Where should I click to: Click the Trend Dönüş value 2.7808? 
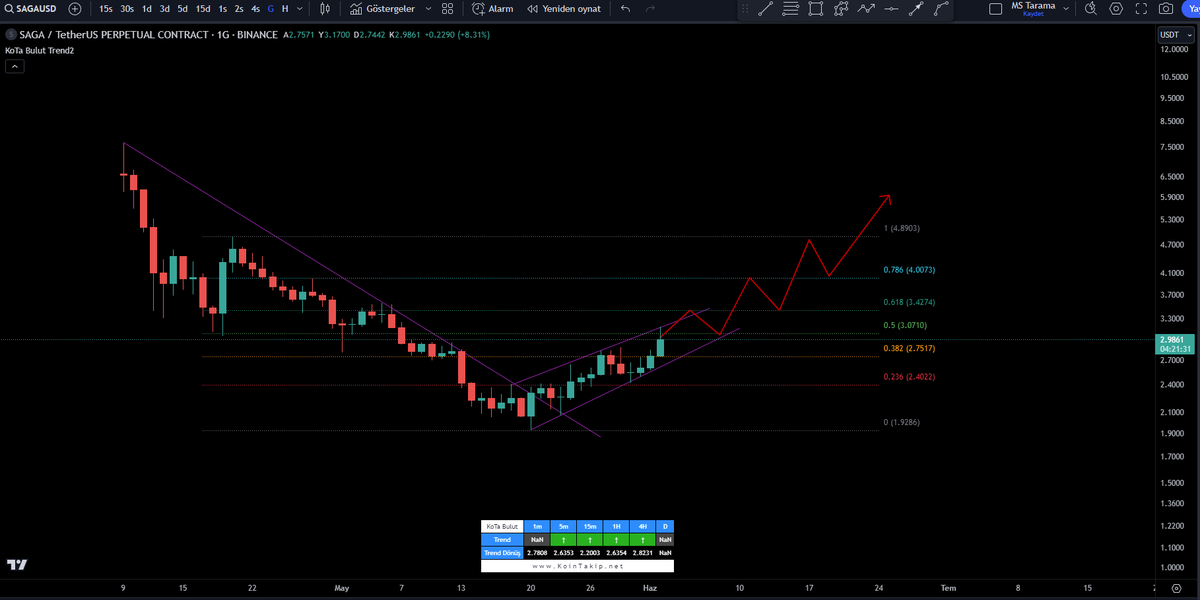(x=537, y=552)
